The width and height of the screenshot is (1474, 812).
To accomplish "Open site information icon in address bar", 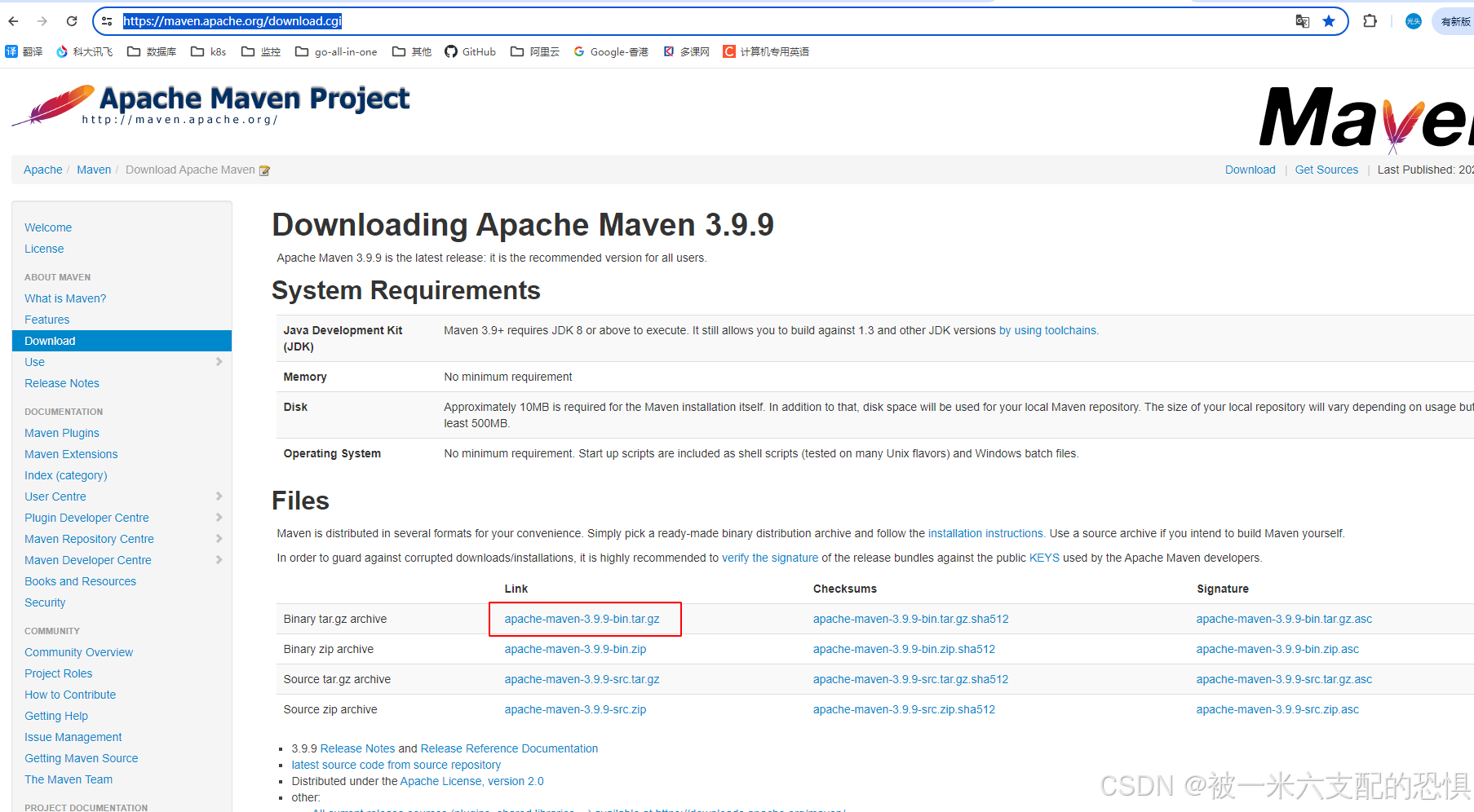I will [x=107, y=21].
